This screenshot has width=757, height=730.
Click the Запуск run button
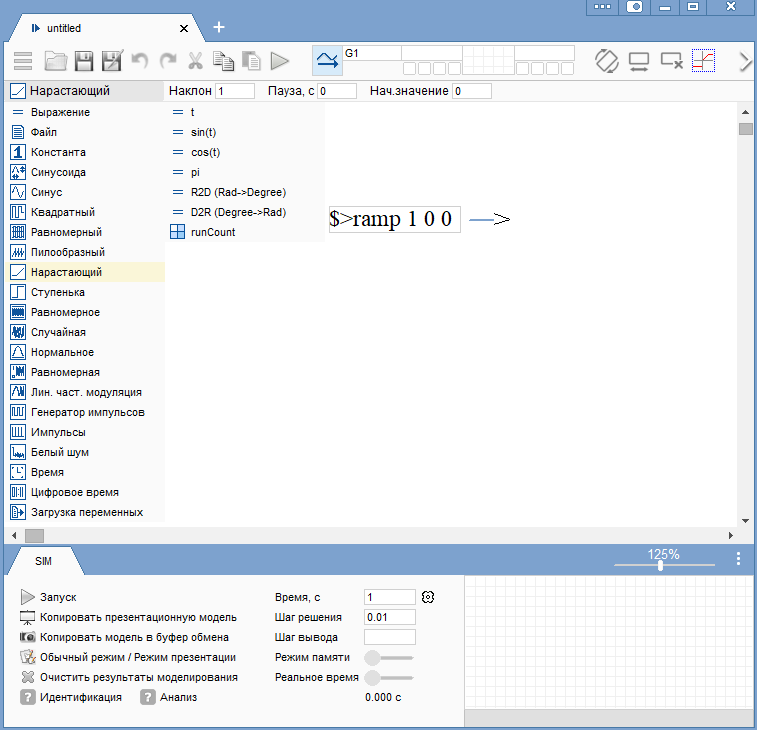coord(49,597)
